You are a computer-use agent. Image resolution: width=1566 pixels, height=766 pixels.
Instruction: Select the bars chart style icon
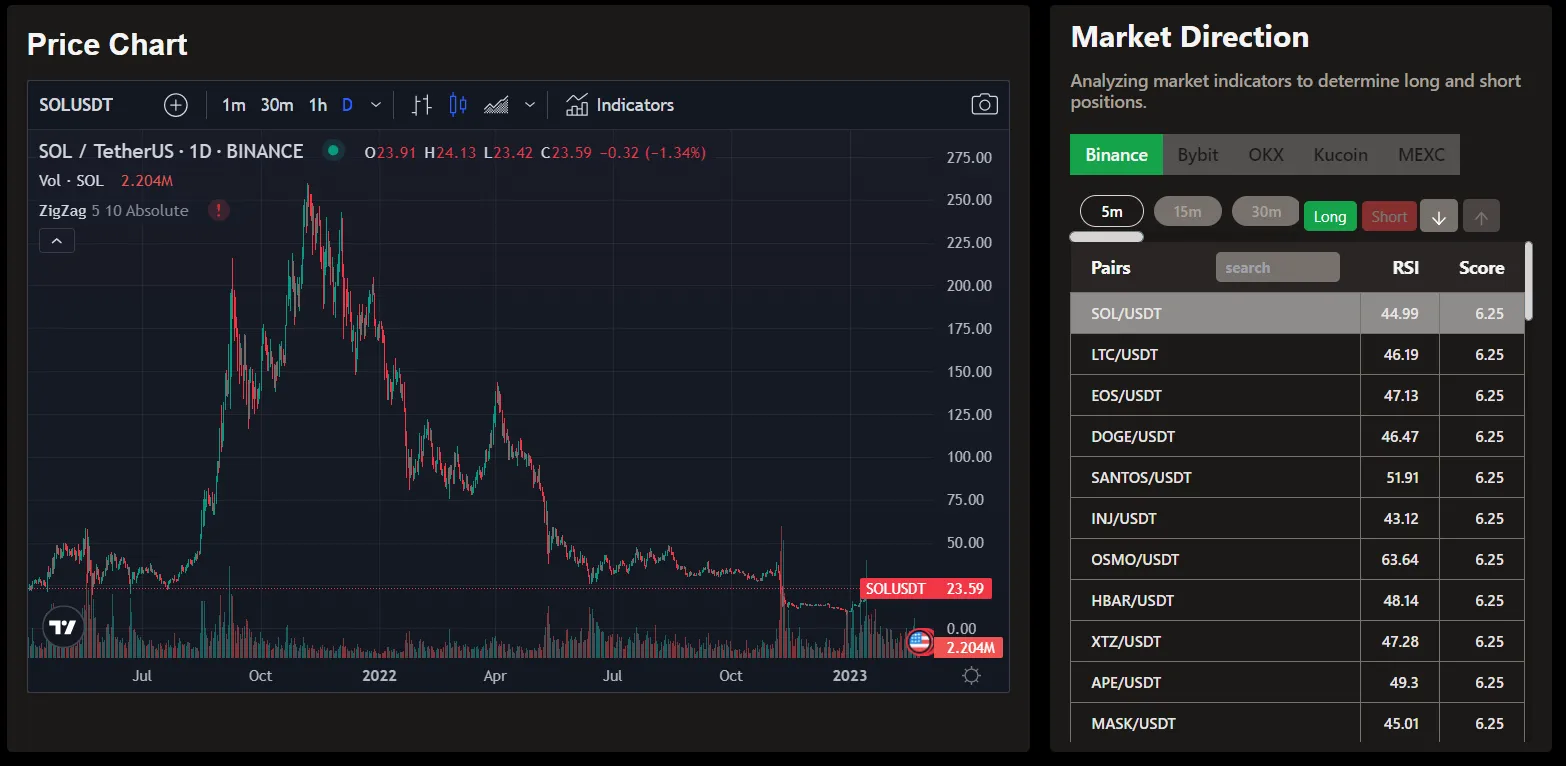coord(422,105)
